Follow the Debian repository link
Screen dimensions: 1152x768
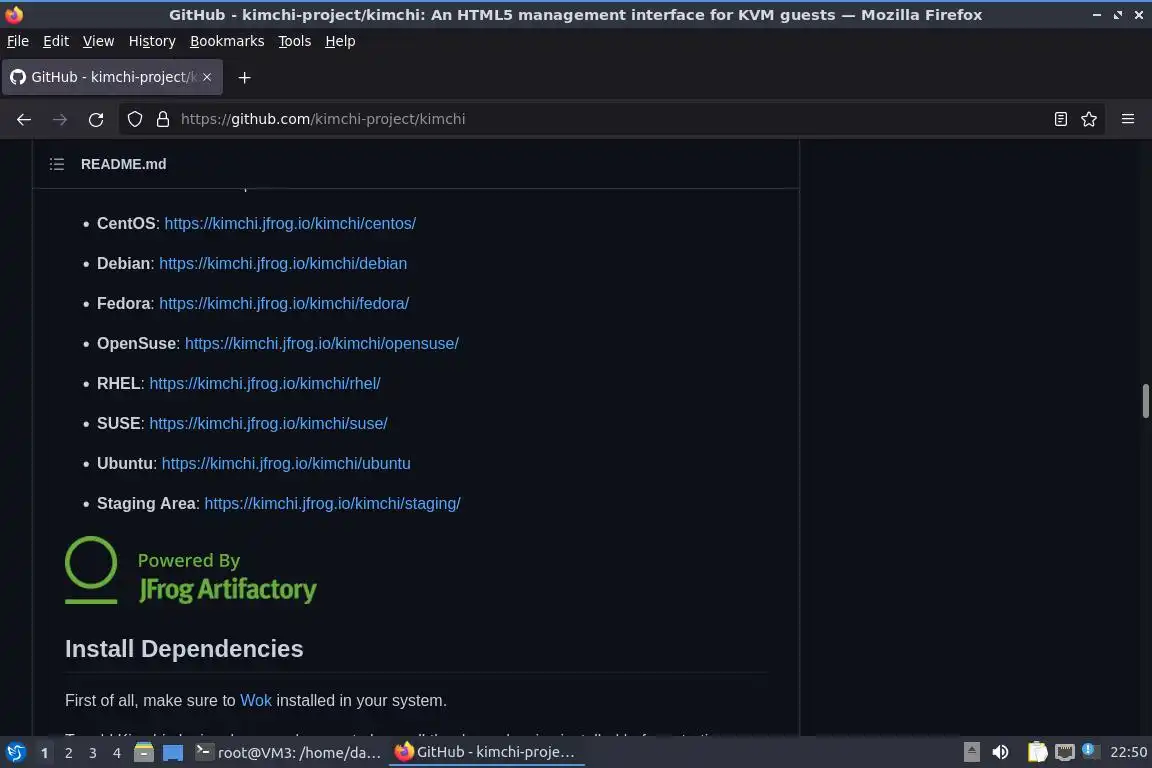[283, 263]
